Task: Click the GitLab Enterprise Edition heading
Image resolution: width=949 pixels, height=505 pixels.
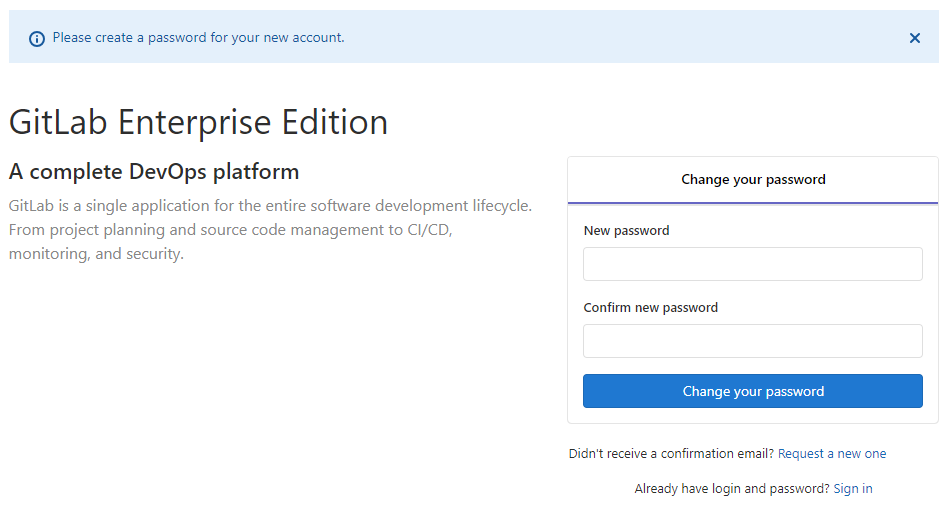Action: click(198, 122)
